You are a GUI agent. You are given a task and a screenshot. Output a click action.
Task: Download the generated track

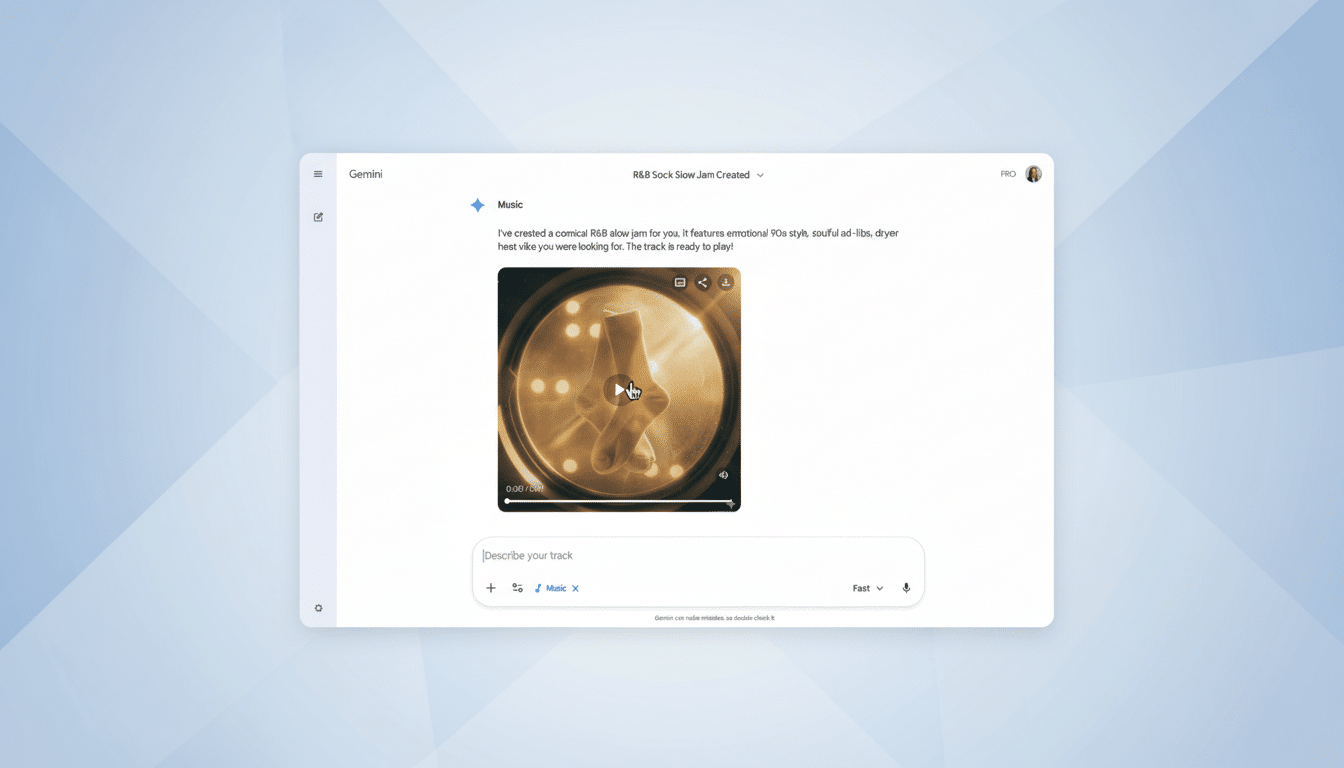pos(726,283)
